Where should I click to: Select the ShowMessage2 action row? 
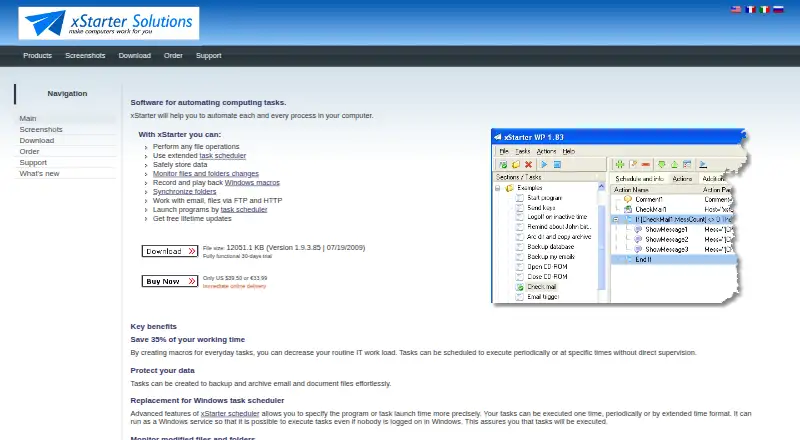click(672, 239)
